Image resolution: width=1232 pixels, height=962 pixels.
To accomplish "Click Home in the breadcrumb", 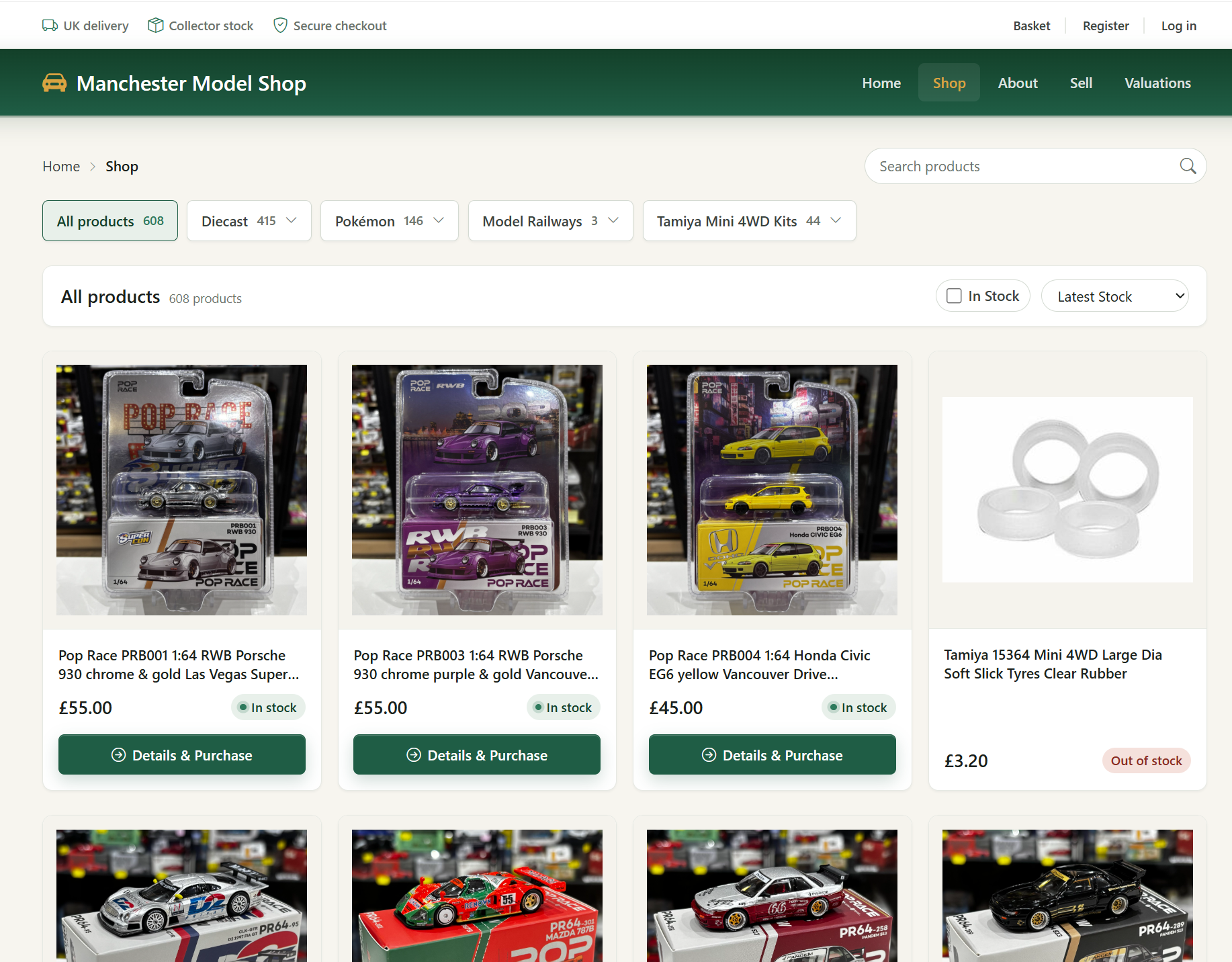I will tap(61, 167).
